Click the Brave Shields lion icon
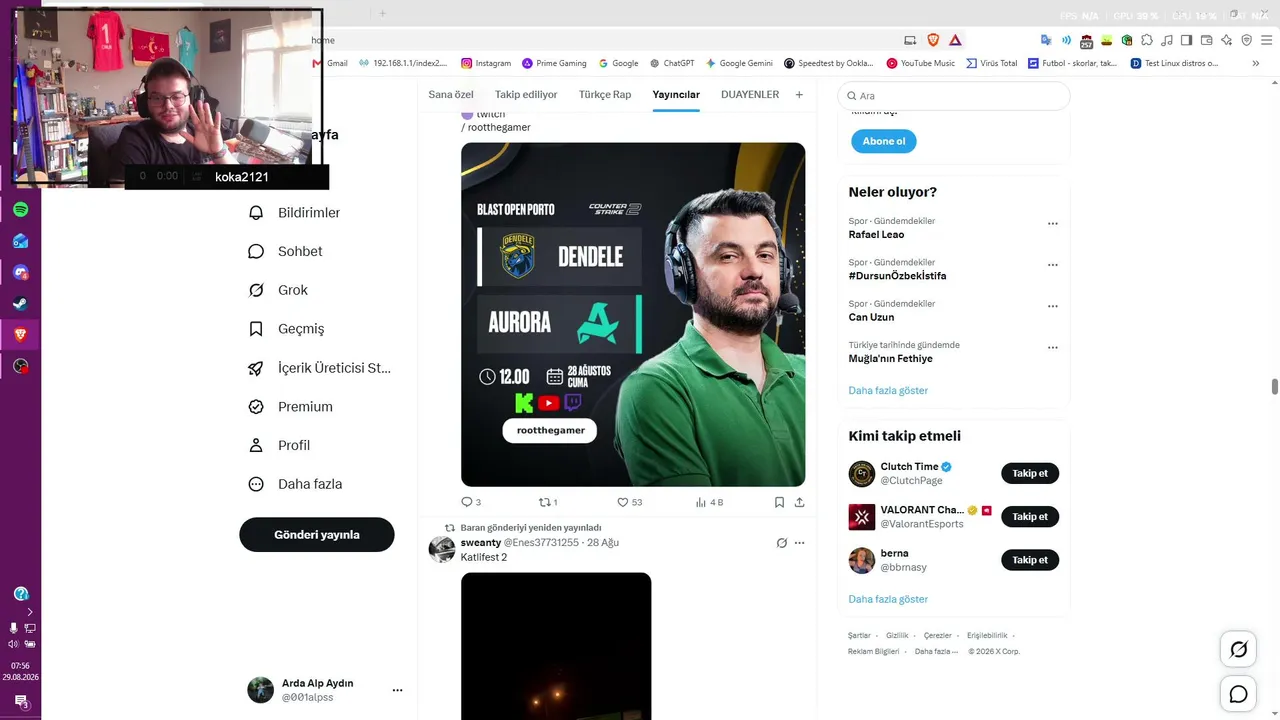The width and height of the screenshot is (1280, 720). pyautogui.click(x=933, y=40)
